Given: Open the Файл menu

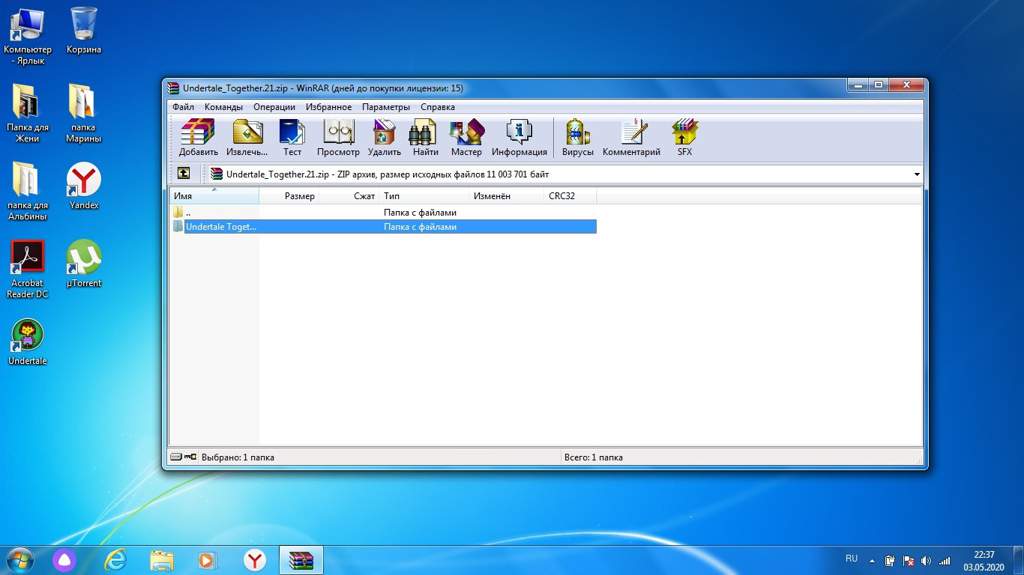Looking at the screenshot, I should [x=183, y=107].
